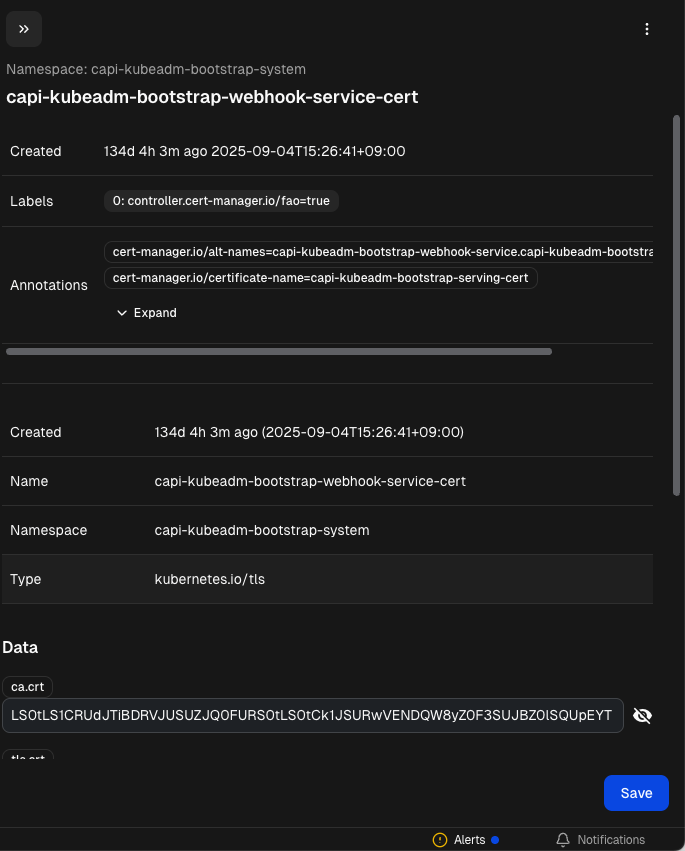Click the Alerts warning icon in status bar

point(440,840)
